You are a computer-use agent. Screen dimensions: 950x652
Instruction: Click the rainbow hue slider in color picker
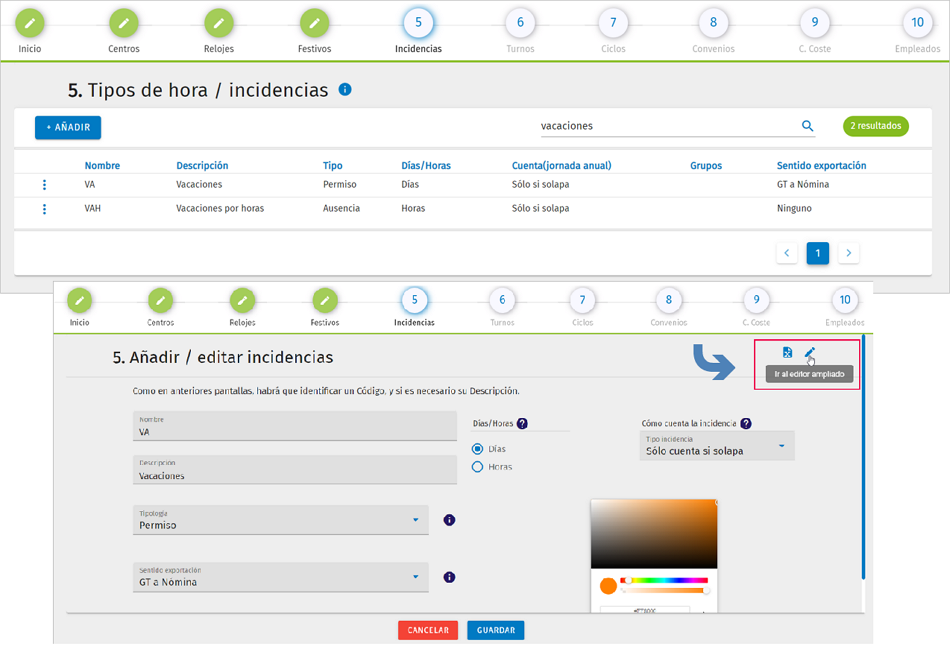pyautogui.click(x=663, y=580)
